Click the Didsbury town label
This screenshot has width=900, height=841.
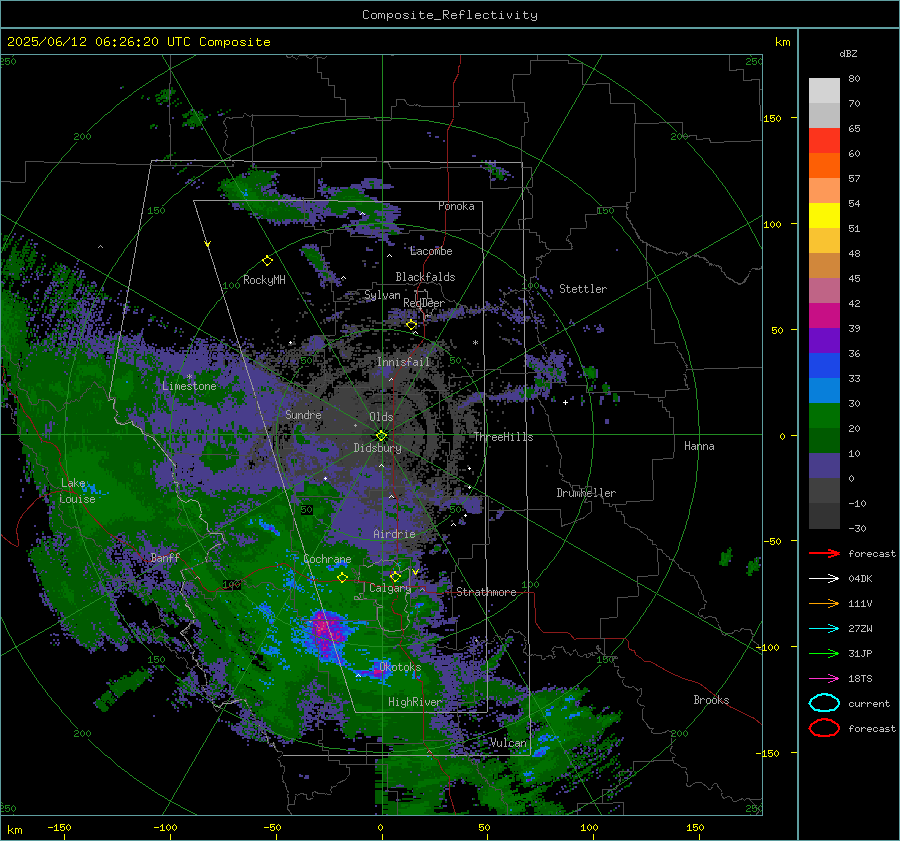(x=378, y=448)
